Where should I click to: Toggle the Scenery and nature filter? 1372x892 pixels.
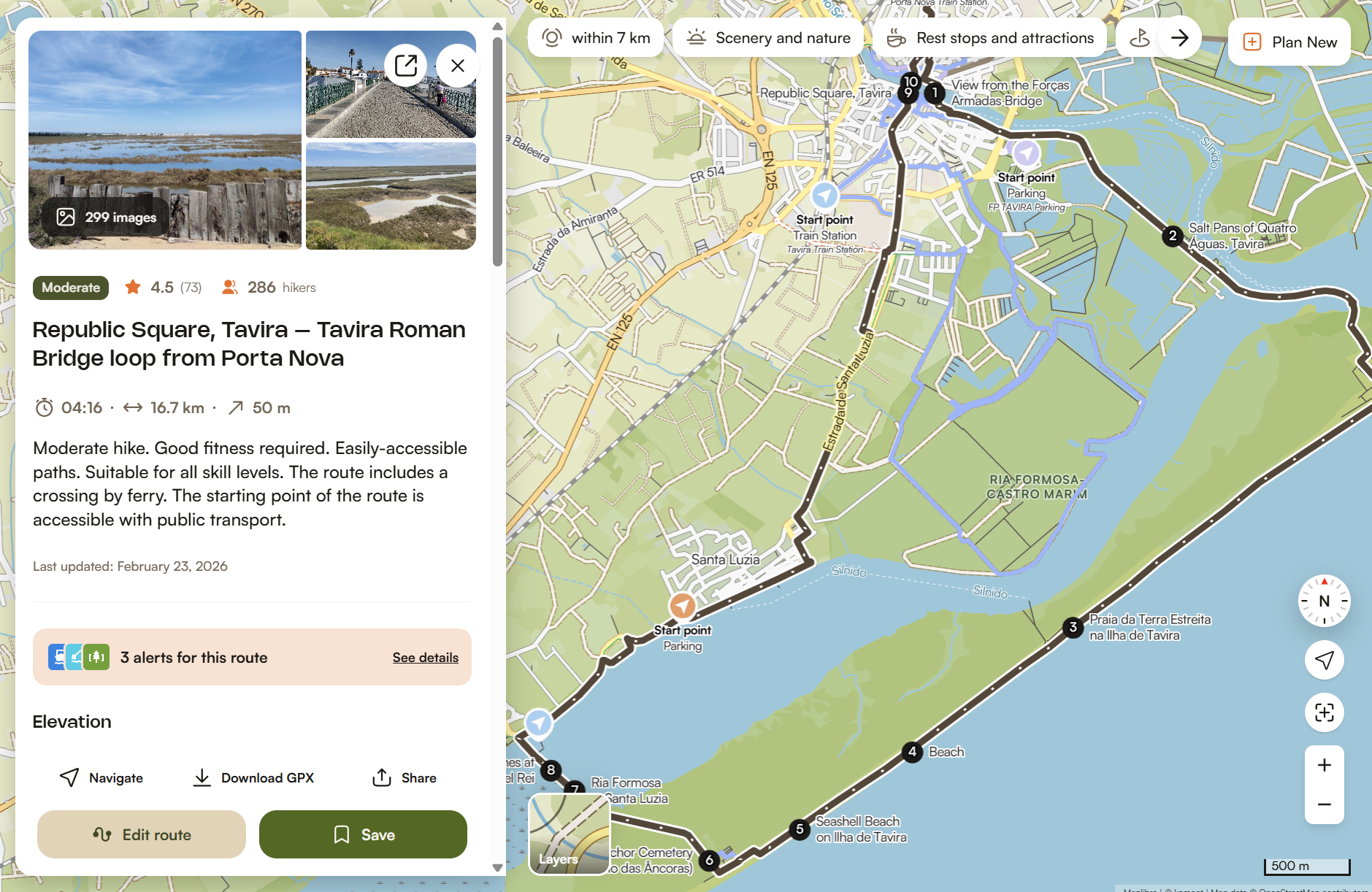[768, 38]
